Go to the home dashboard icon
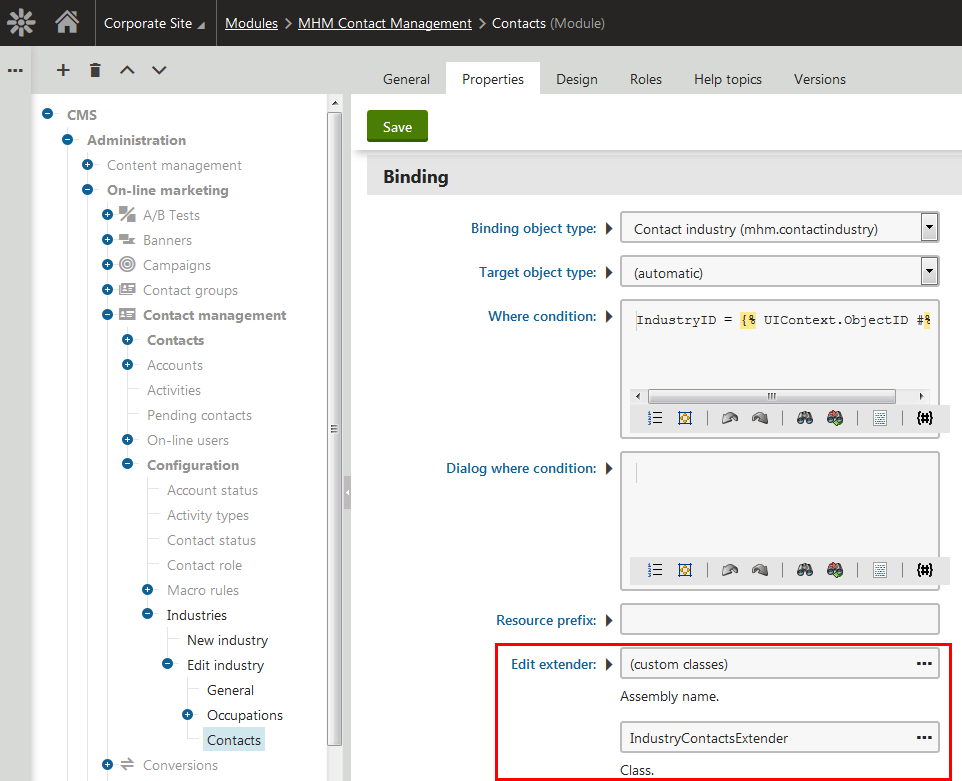 pos(67,22)
